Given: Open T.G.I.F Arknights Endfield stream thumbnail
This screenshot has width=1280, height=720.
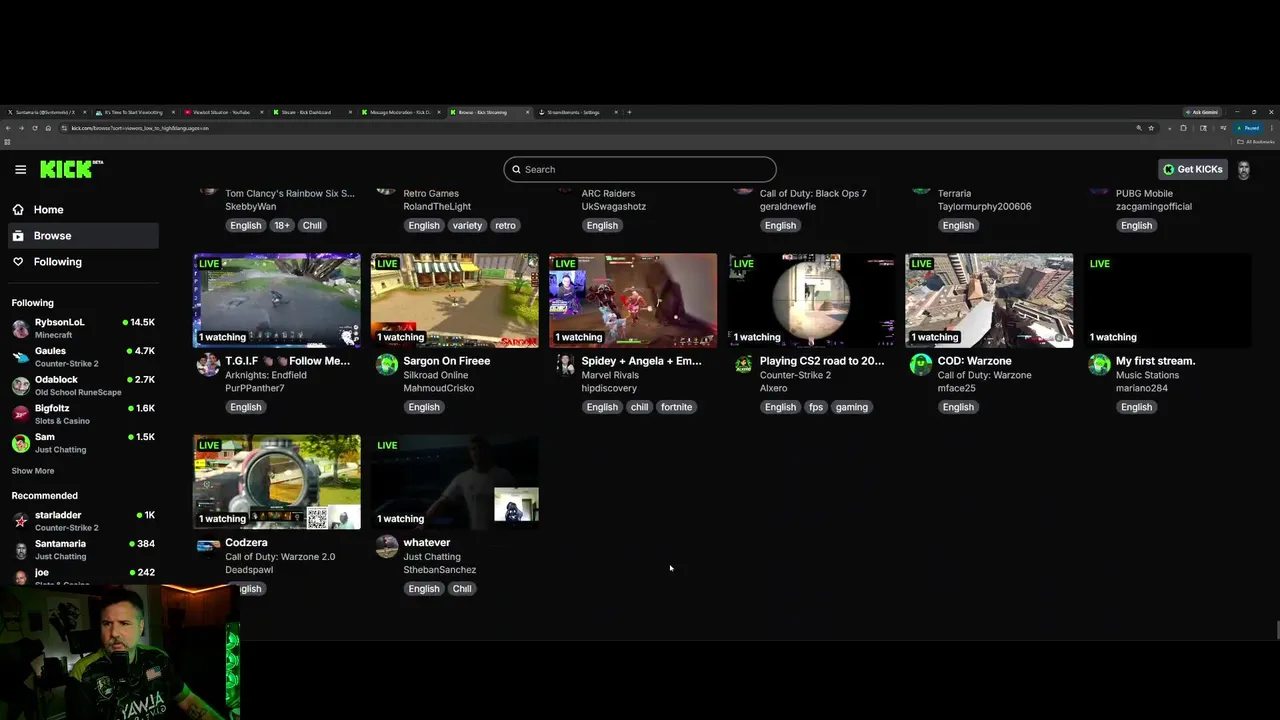Looking at the screenshot, I should click(x=277, y=300).
